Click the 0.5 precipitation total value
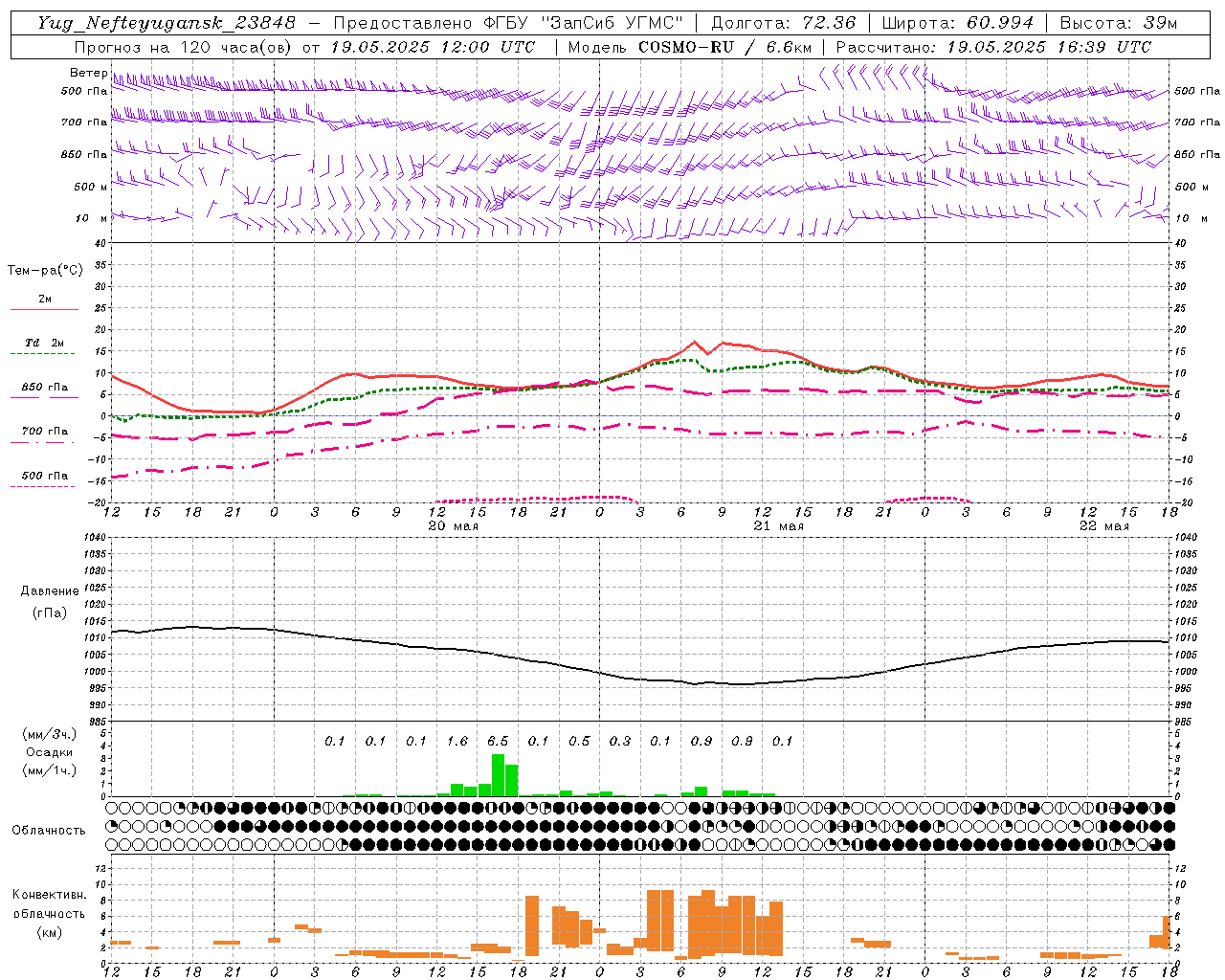The height and width of the screenshot is (980, 1225). click(579, 741)
